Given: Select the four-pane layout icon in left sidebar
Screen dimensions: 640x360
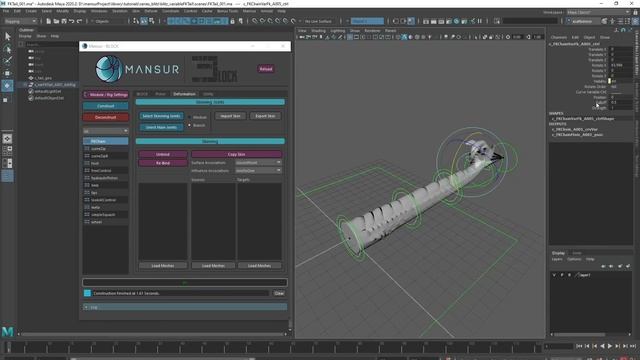Looking at the screenshot, I should [7, 151].
